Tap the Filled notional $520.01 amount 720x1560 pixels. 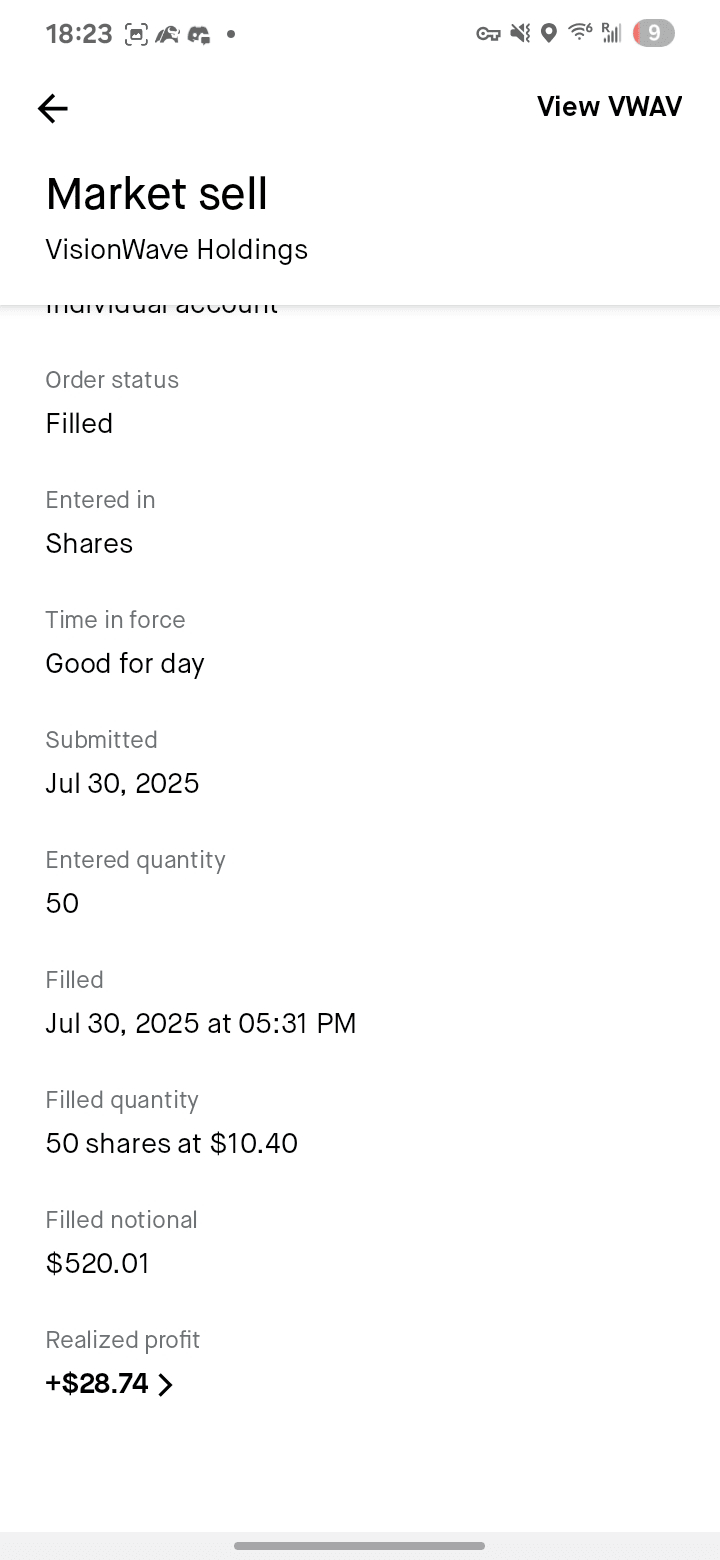98,1264
